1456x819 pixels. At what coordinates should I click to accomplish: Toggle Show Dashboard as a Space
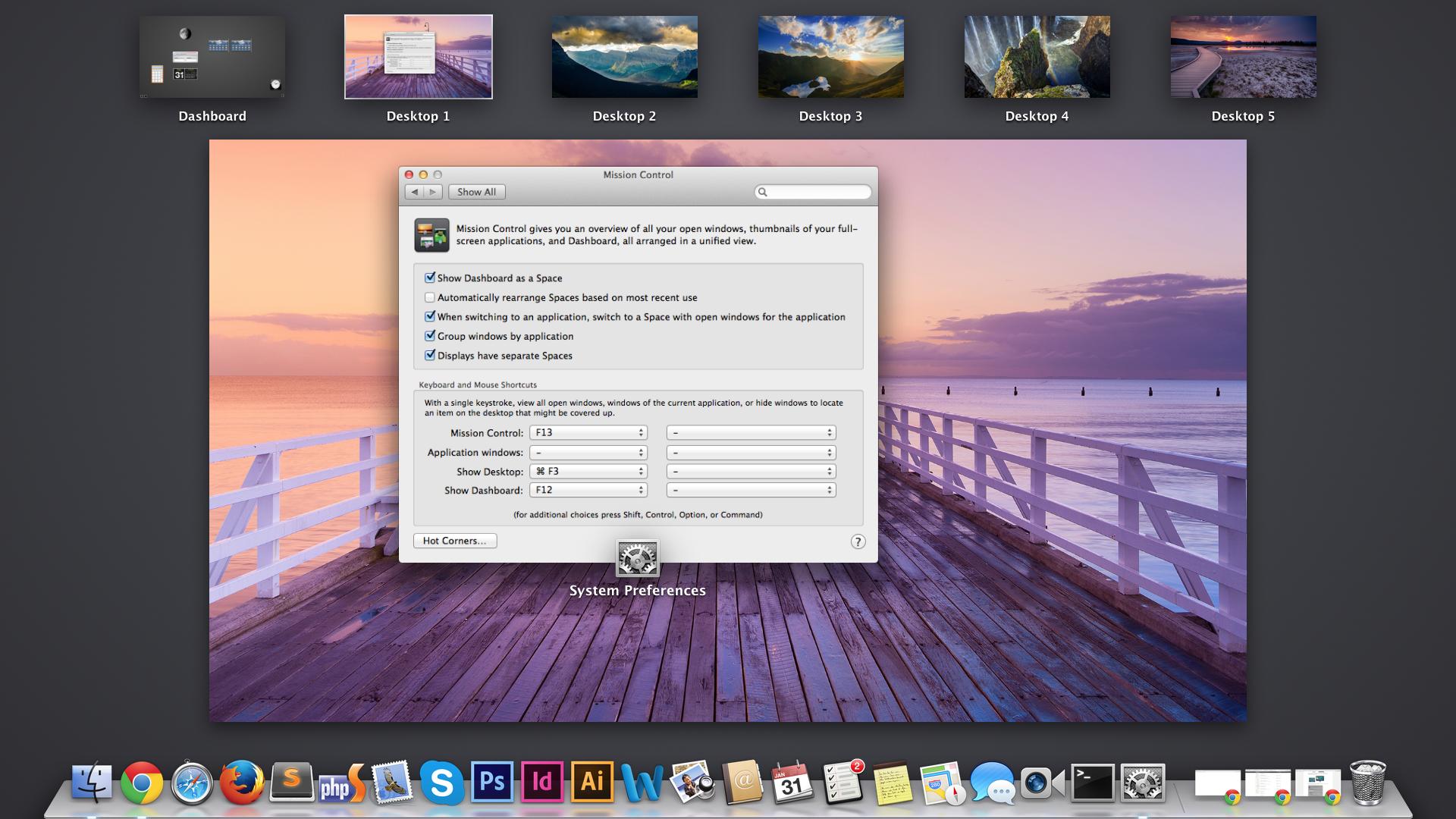pyautogui.click(x=430, y=277)
